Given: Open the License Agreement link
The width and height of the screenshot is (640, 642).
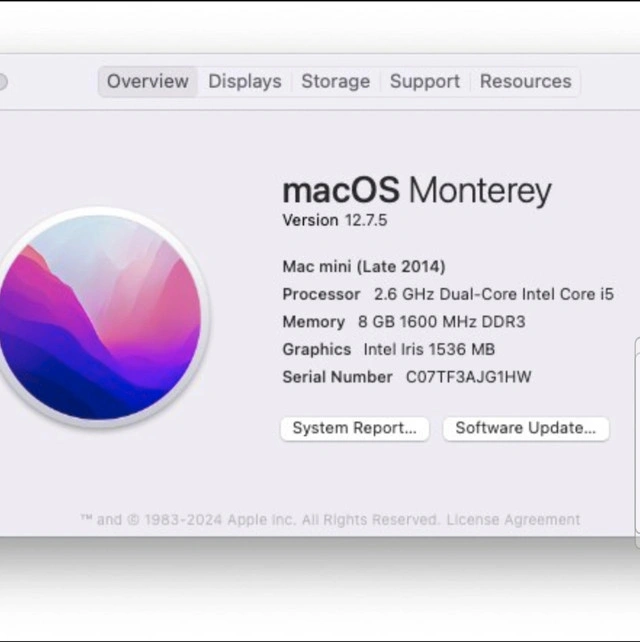Looking at the screenshot, I should tap(513, 520).
